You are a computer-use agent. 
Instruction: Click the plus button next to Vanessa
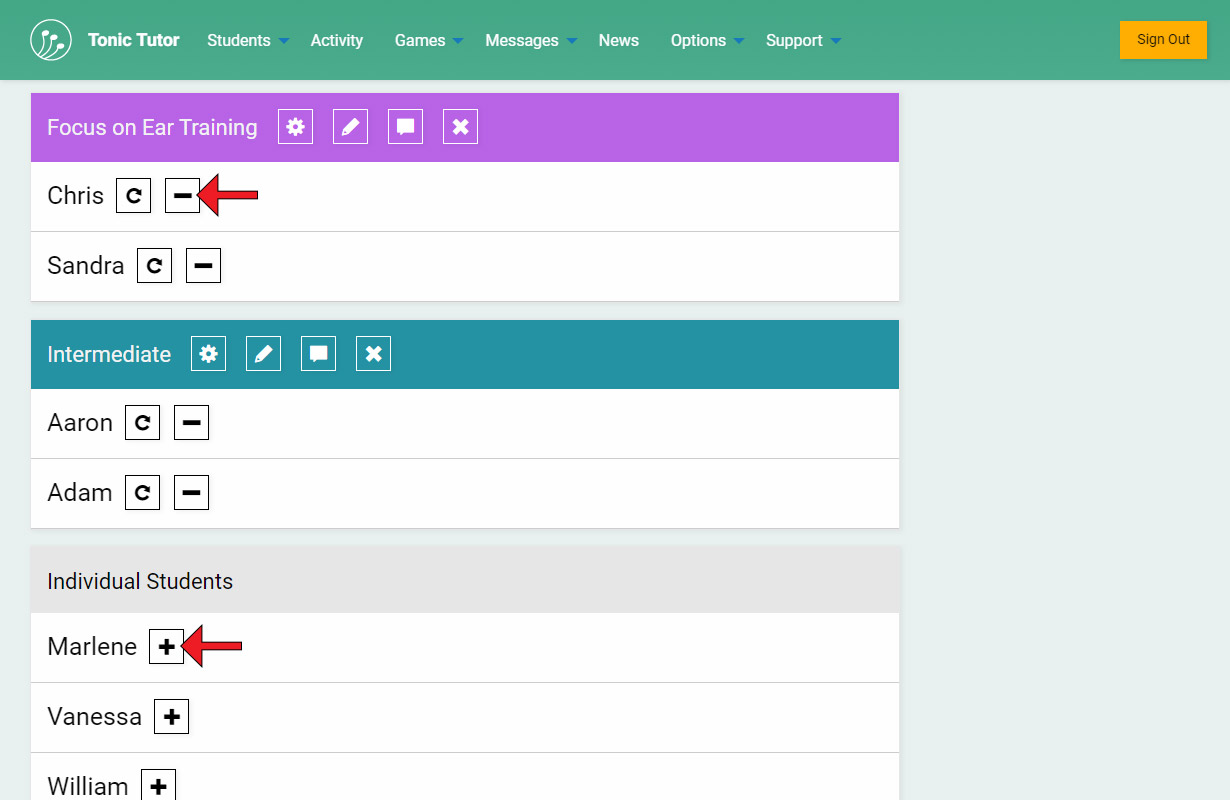pos(171,717)
